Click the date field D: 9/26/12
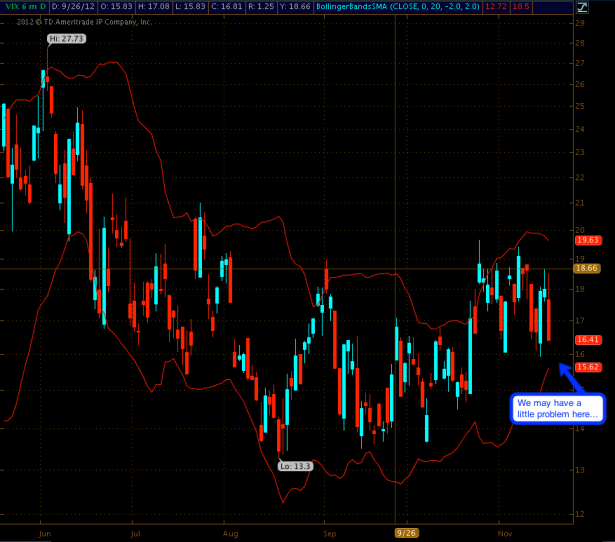Viewport: 615px width, 542px height. [67, 6]
